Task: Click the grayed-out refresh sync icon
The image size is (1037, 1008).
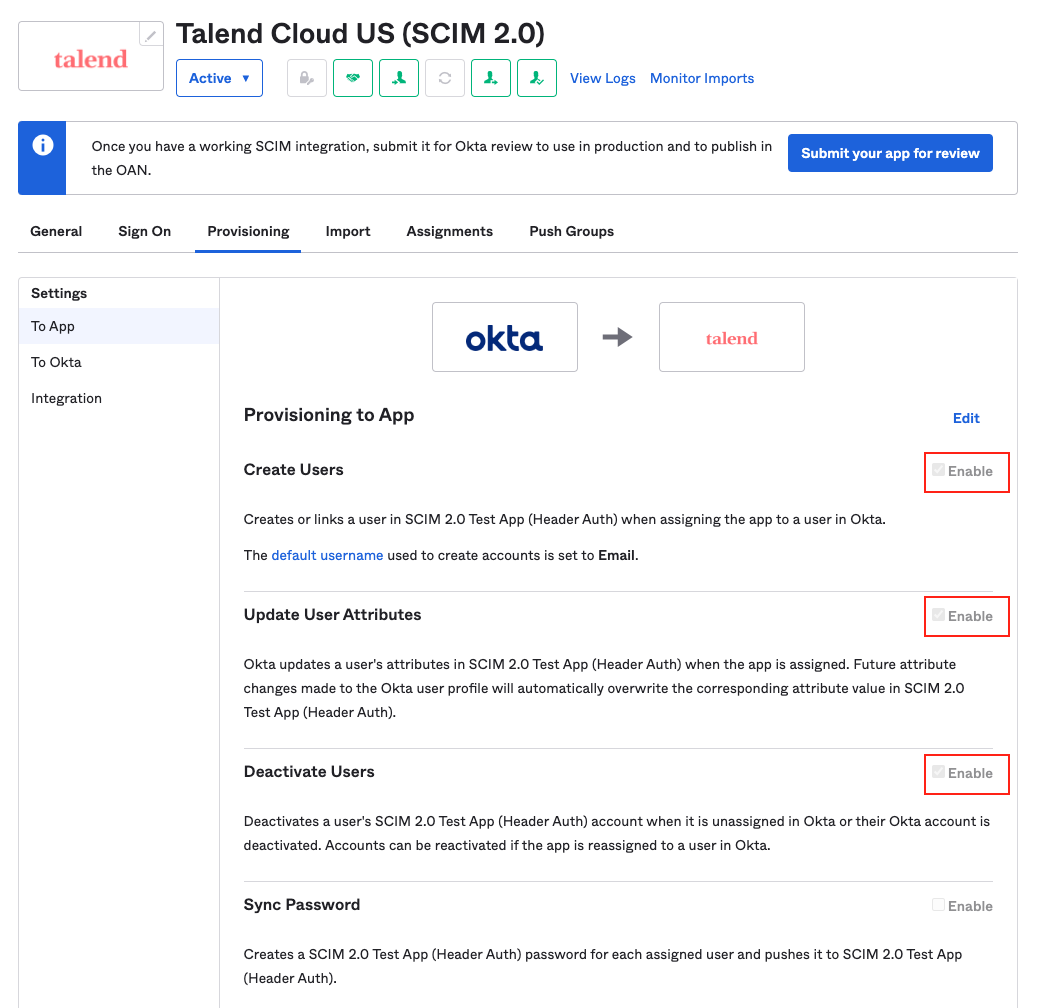Action: [x=445, y=78]
